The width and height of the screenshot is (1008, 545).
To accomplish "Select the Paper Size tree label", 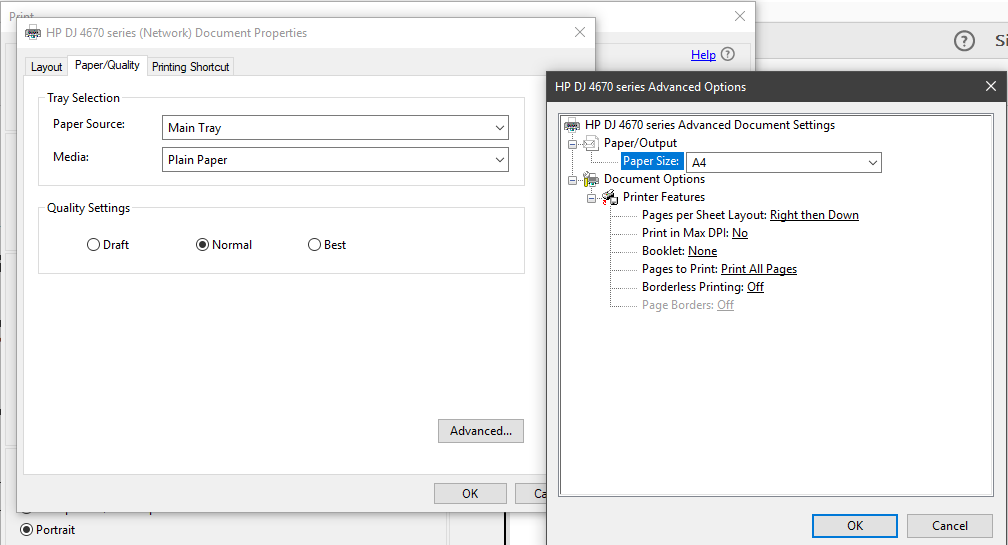I will coord(651,161).
